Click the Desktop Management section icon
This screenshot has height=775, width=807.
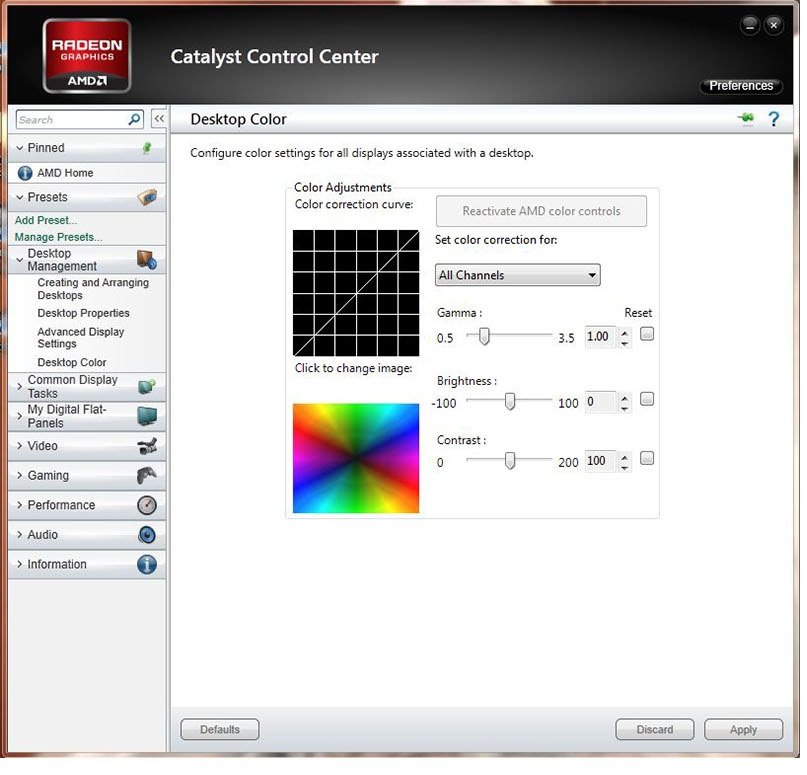[147, 261]
